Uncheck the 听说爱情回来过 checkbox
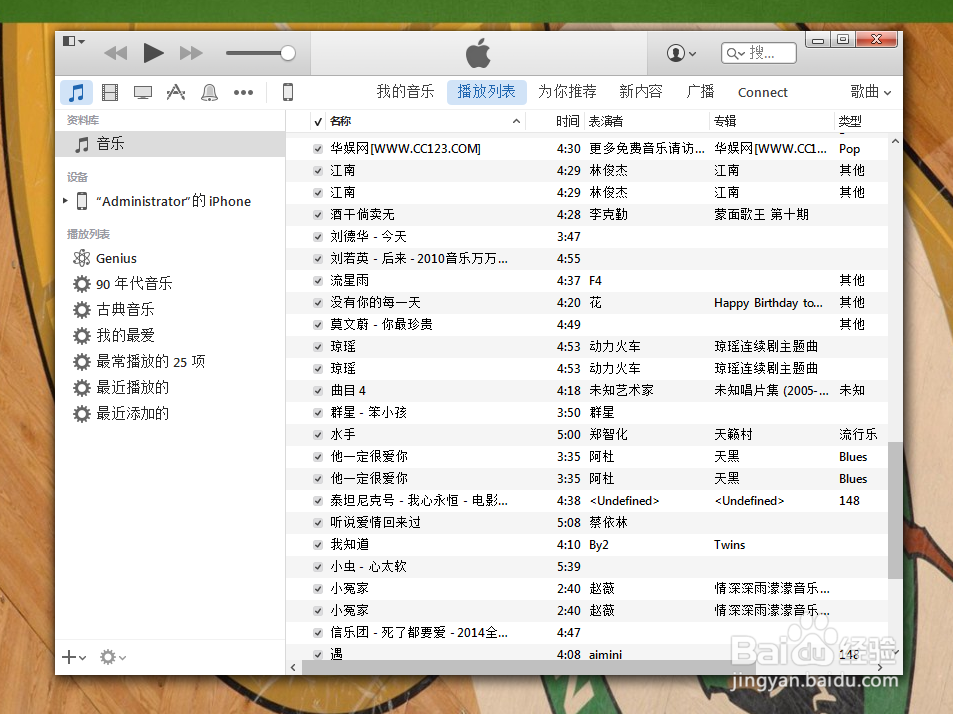 click(x=318, y=523)
